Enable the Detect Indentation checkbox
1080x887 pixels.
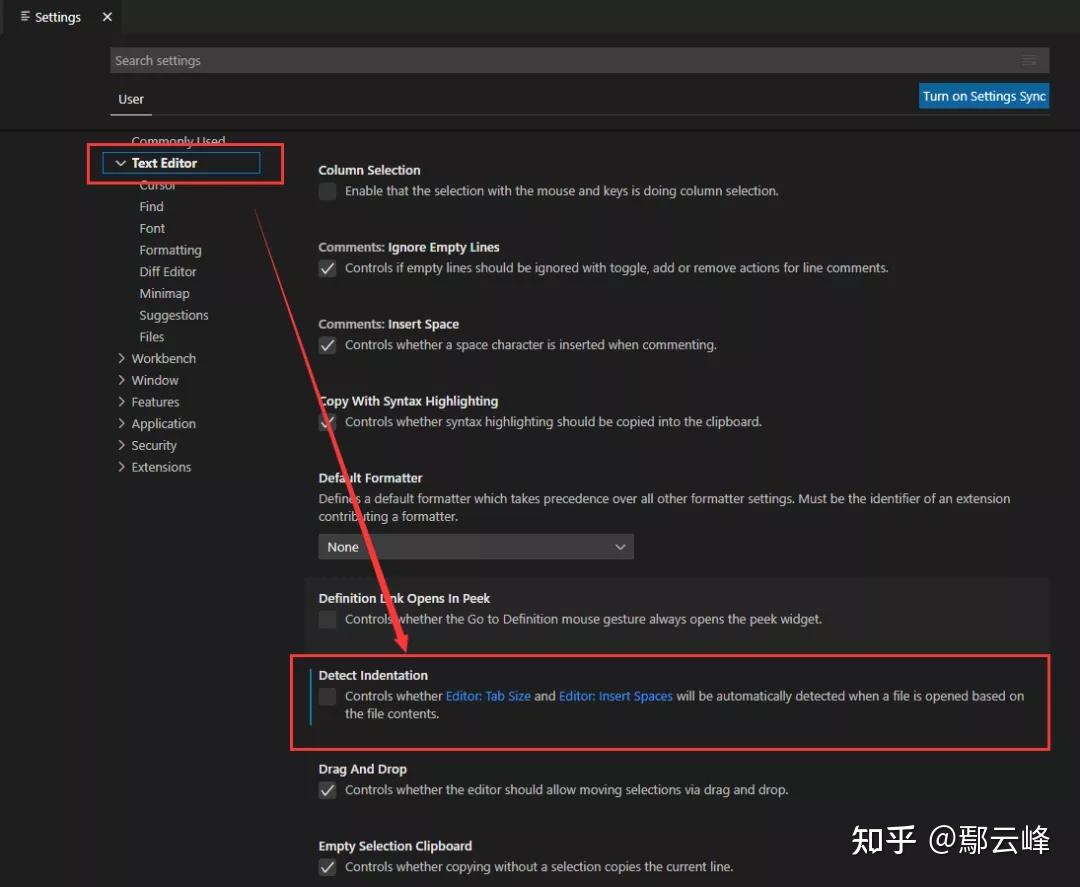pyautogui.click(x=327, y=696)
